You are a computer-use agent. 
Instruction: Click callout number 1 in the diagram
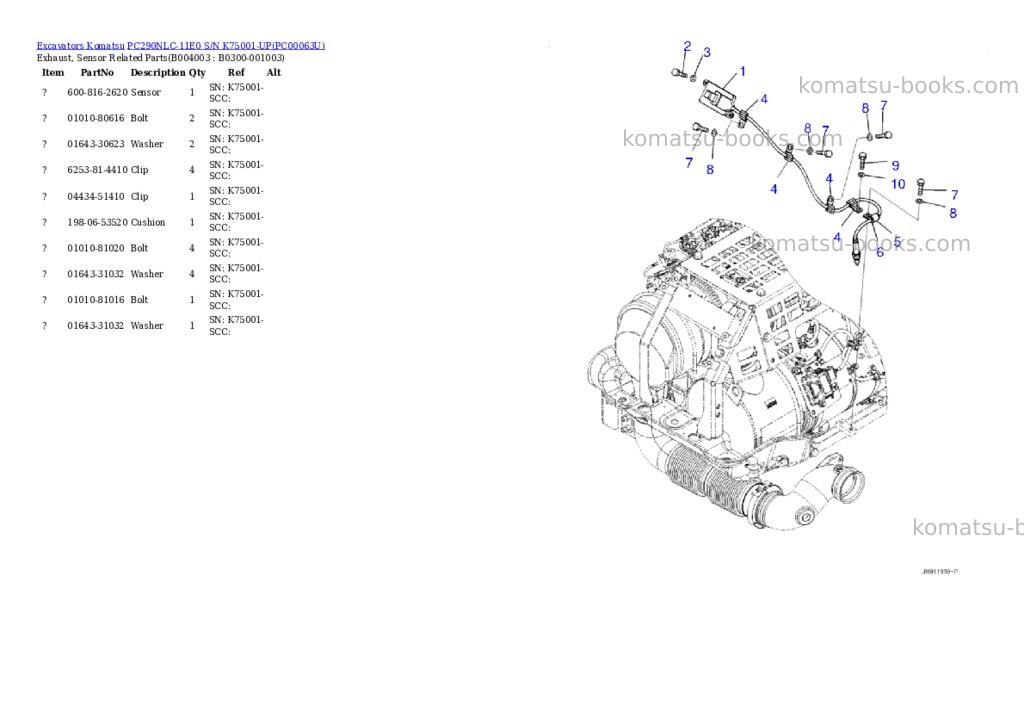pyautogui.click(x=743, y=71)
